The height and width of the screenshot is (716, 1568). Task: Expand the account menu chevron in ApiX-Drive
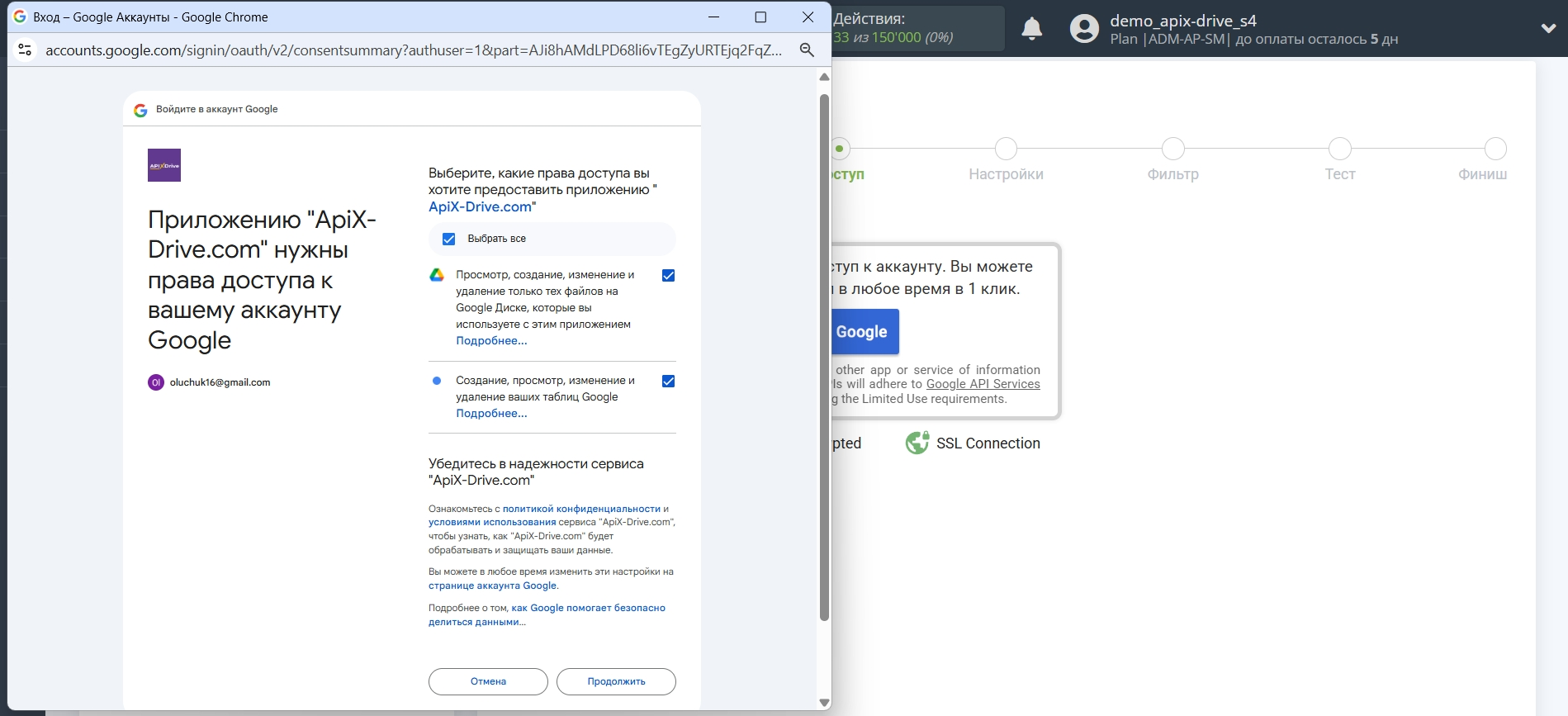(1548, 28)
